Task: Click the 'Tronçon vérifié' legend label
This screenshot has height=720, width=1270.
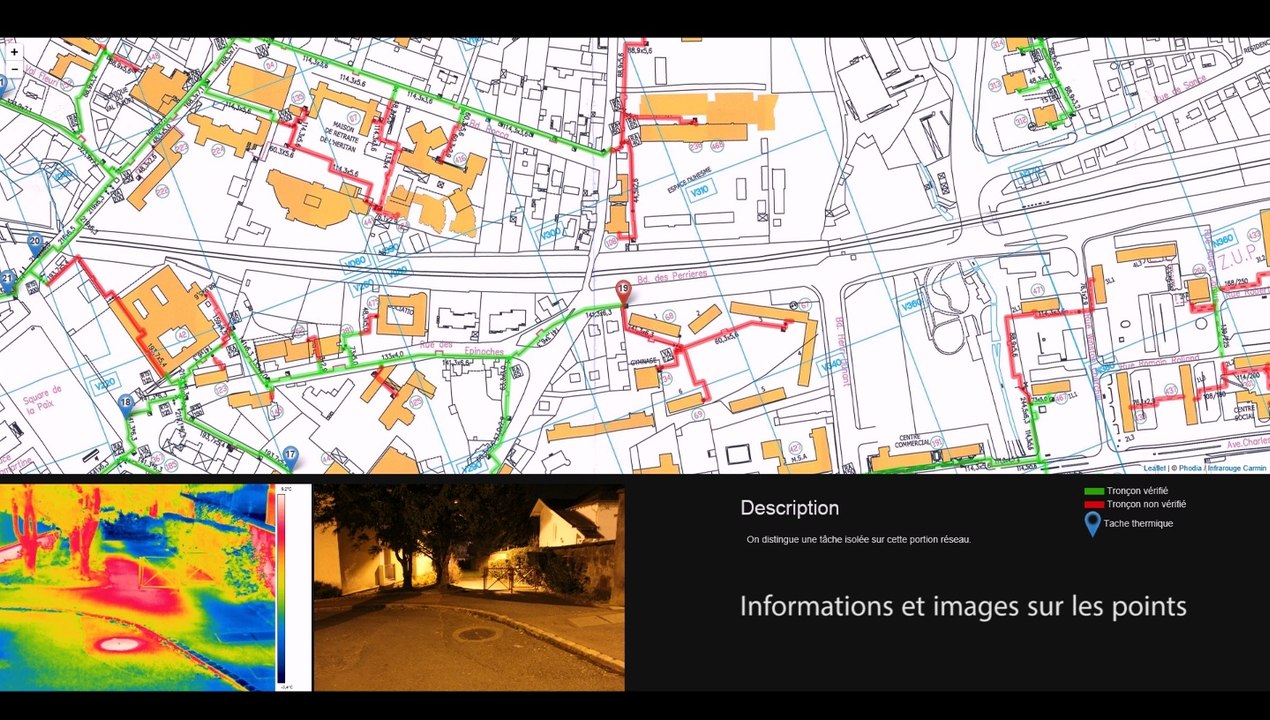Action: tap(1137, 491)
